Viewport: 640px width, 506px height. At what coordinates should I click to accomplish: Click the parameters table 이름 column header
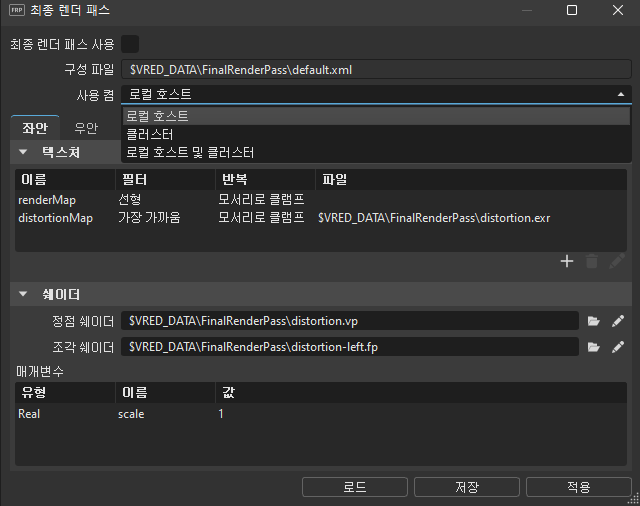click(165, 393)
